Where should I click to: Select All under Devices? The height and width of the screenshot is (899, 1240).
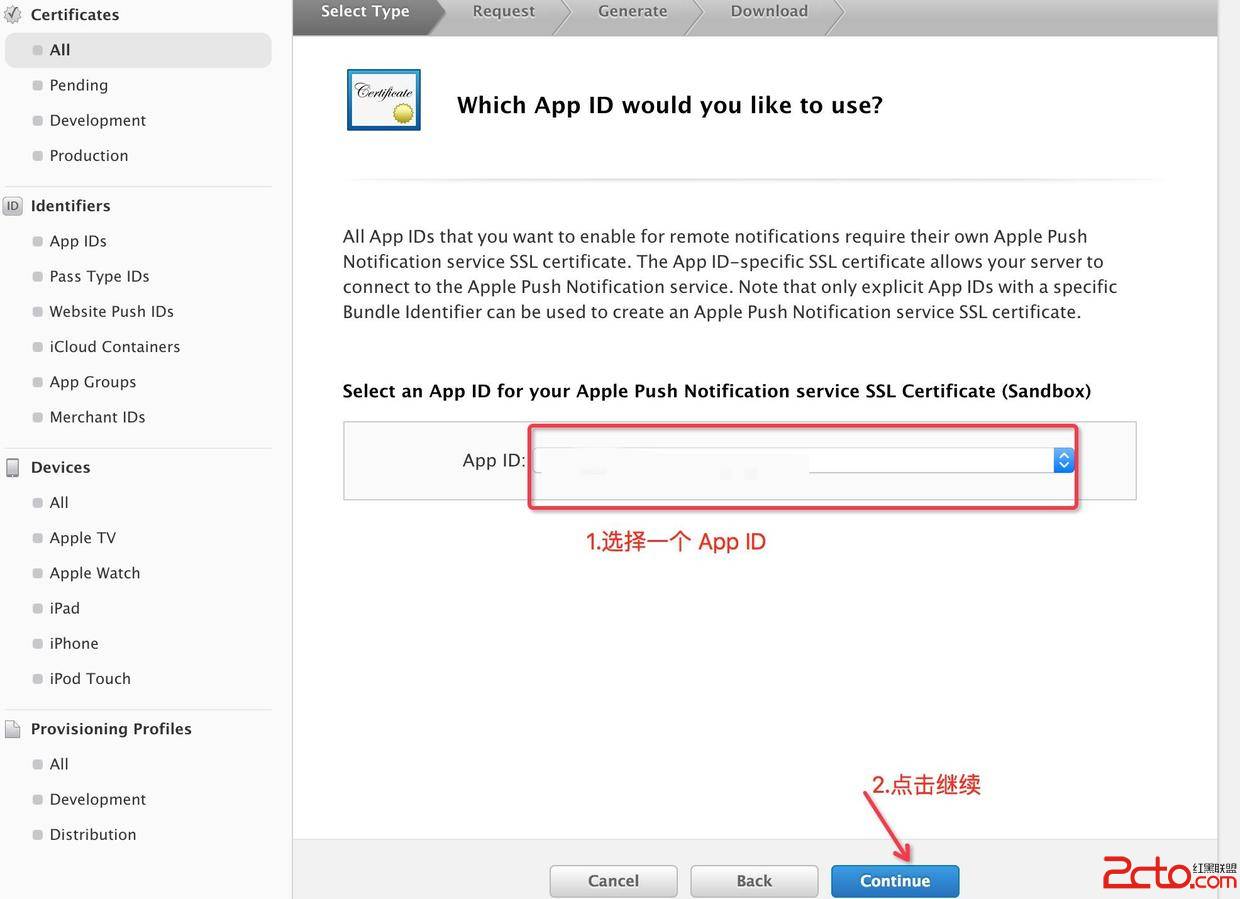pos(59,502)
